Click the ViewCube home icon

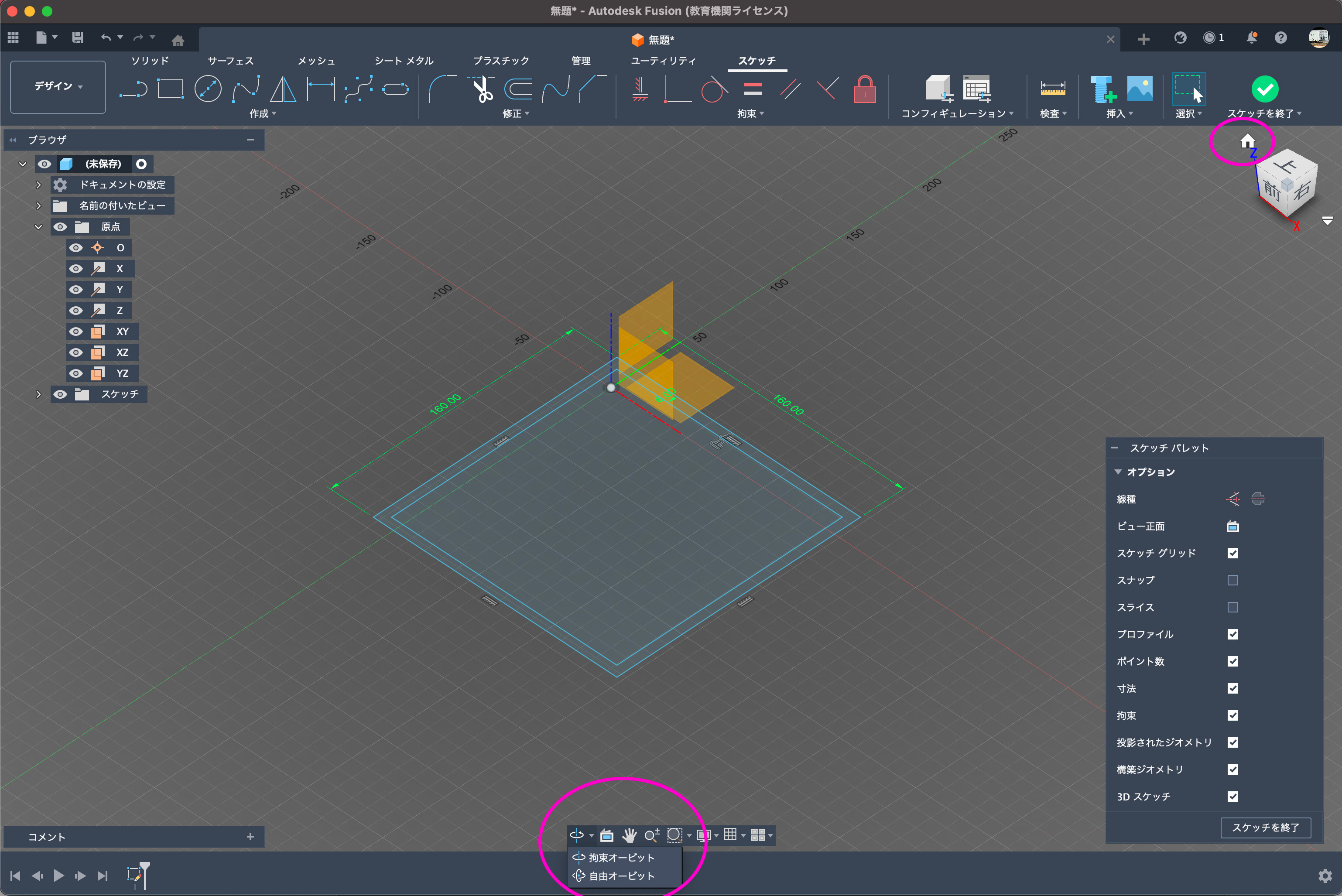pos(1247,140)
